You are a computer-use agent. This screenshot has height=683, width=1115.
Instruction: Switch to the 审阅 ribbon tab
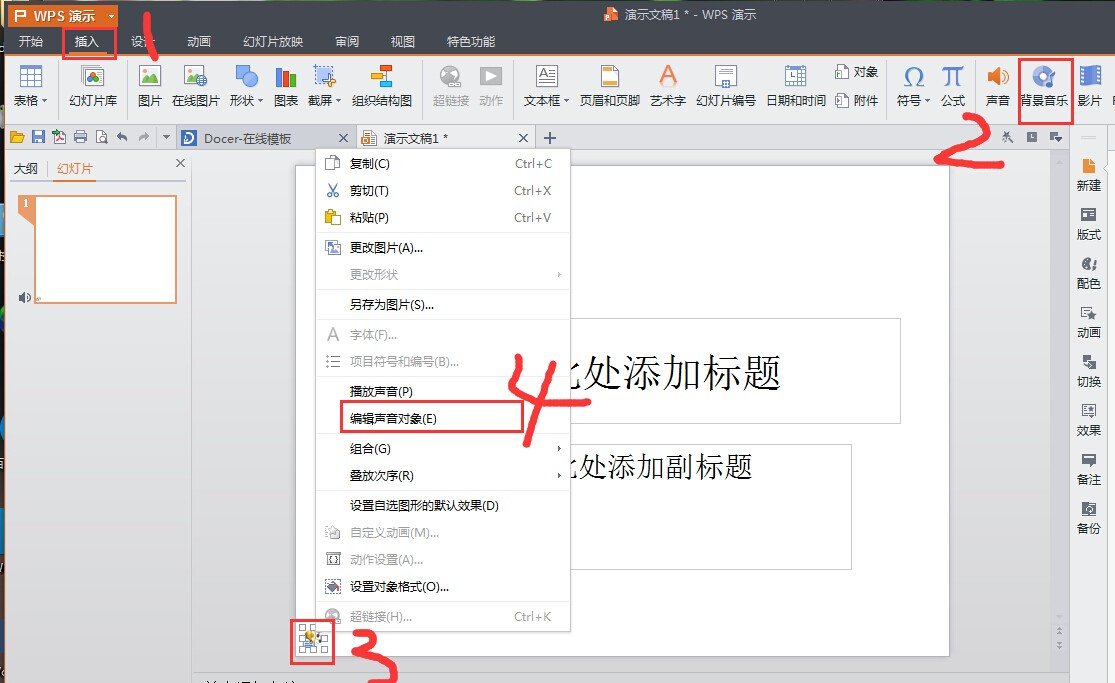coord(346,41)
